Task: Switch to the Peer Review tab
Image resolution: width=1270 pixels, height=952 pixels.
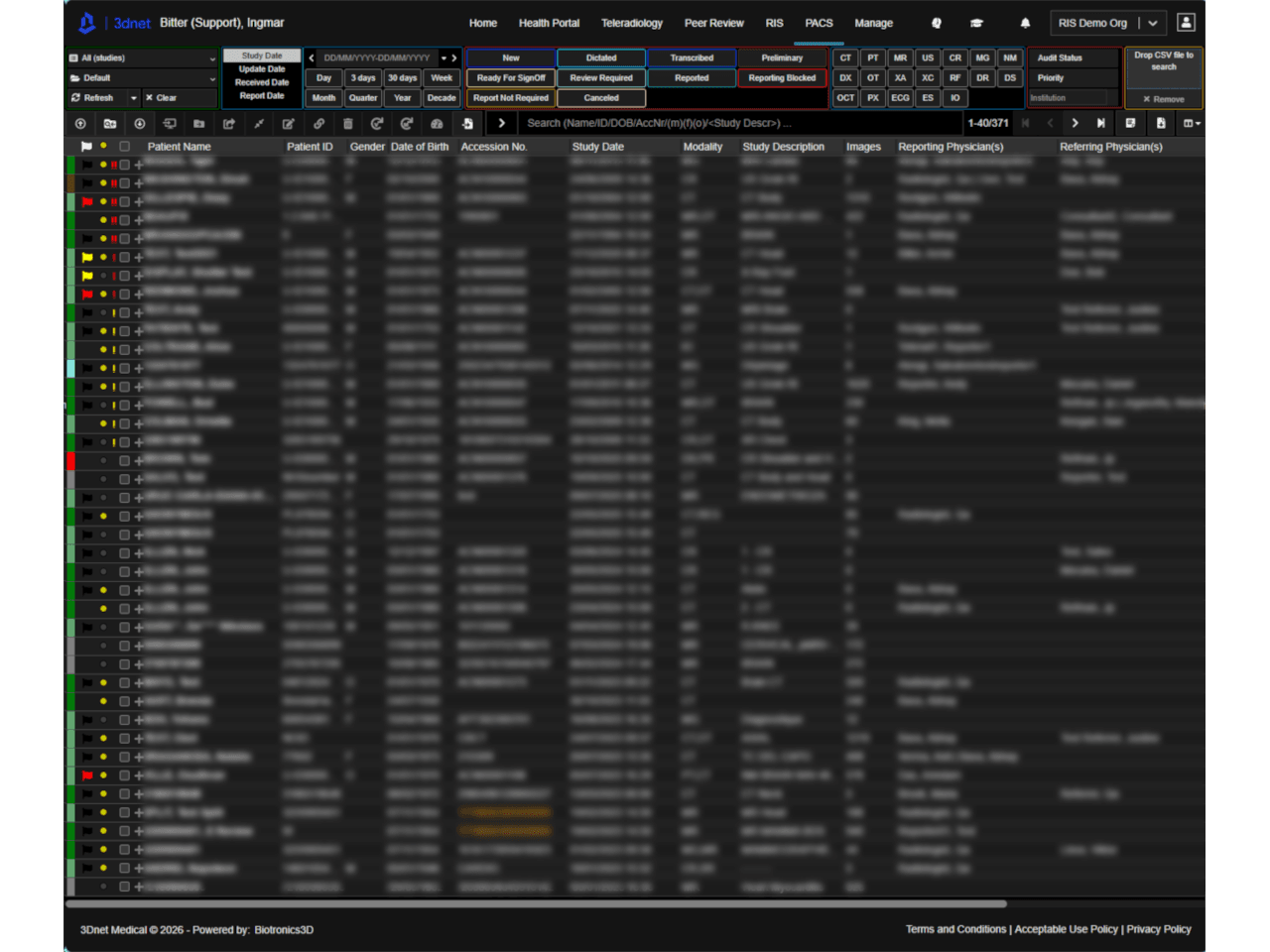Action: pos(713,23)
